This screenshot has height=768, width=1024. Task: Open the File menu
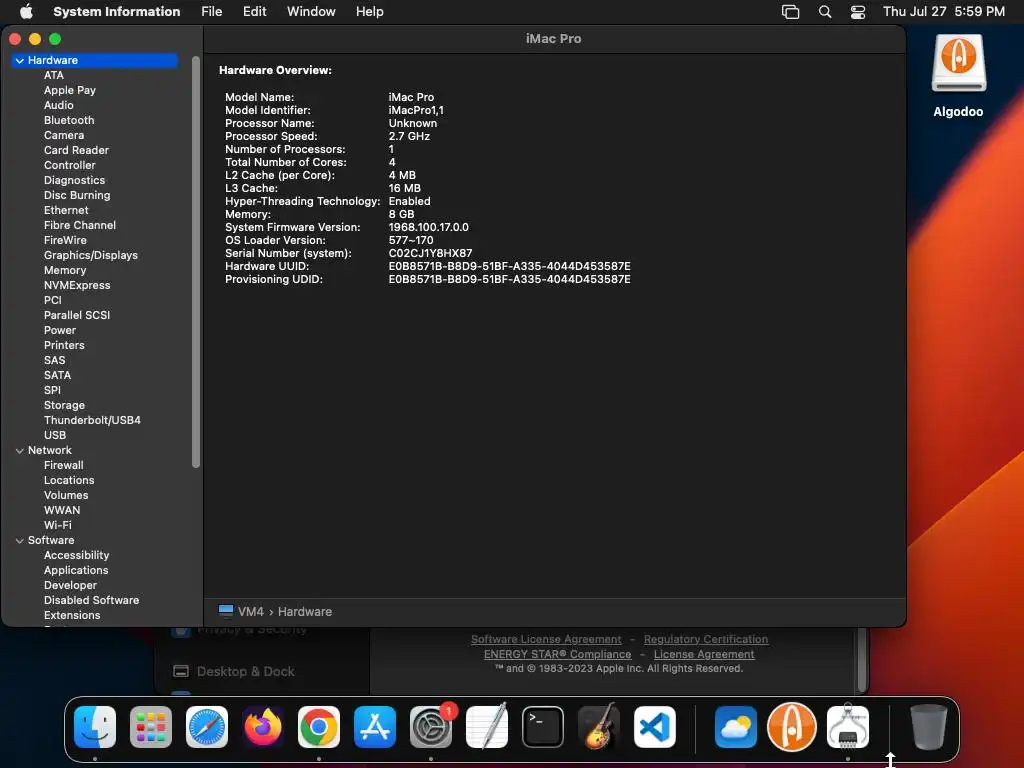click(x=212, y=11)
